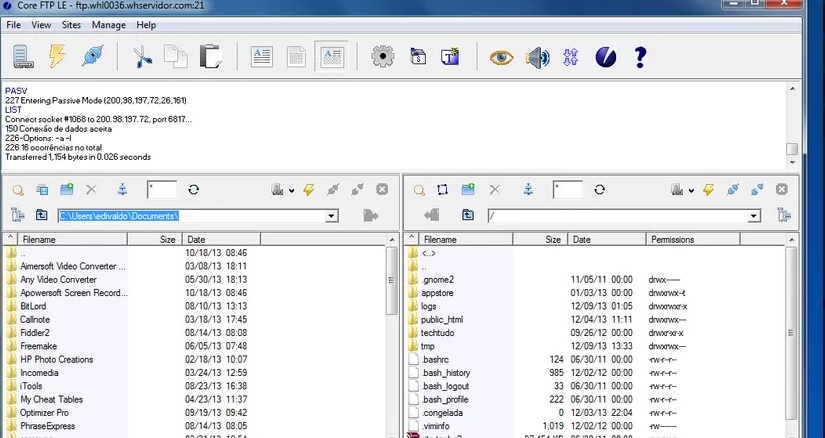Image resolution: width=825 pixels, height=438 pixels.
Task: Expand the local path combo dropdown arrow
Action: (x=331, y=216)
